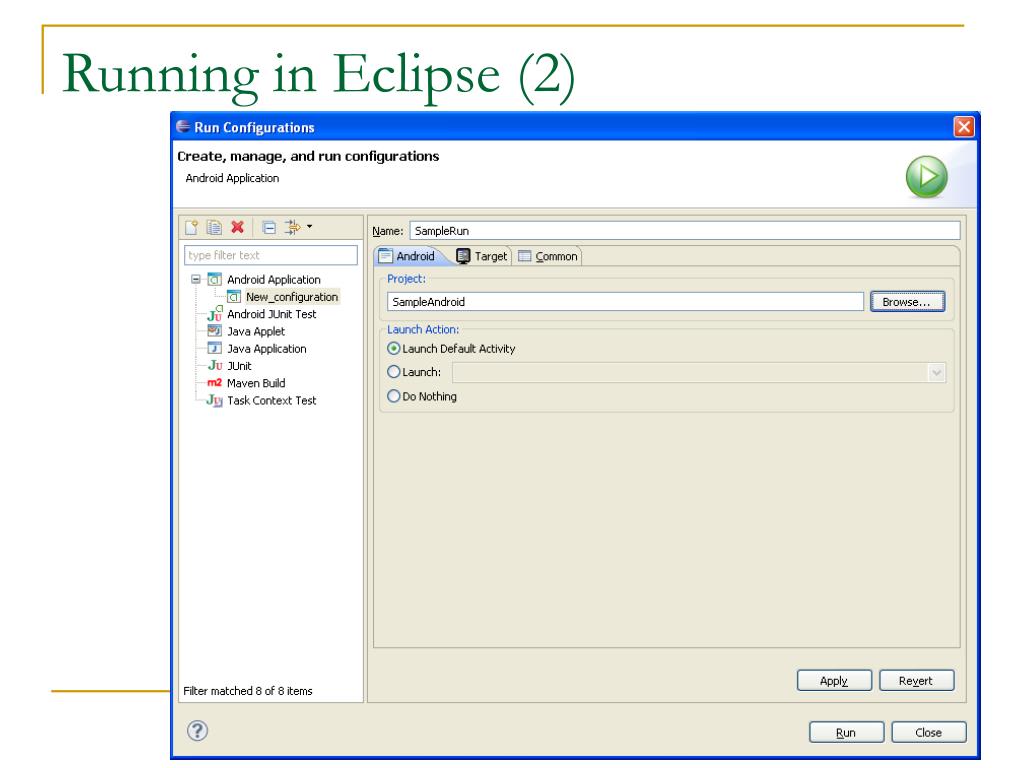Click the Java Applet icon
This screenshot has width=1024, height=768.
(x=215, y=331)
